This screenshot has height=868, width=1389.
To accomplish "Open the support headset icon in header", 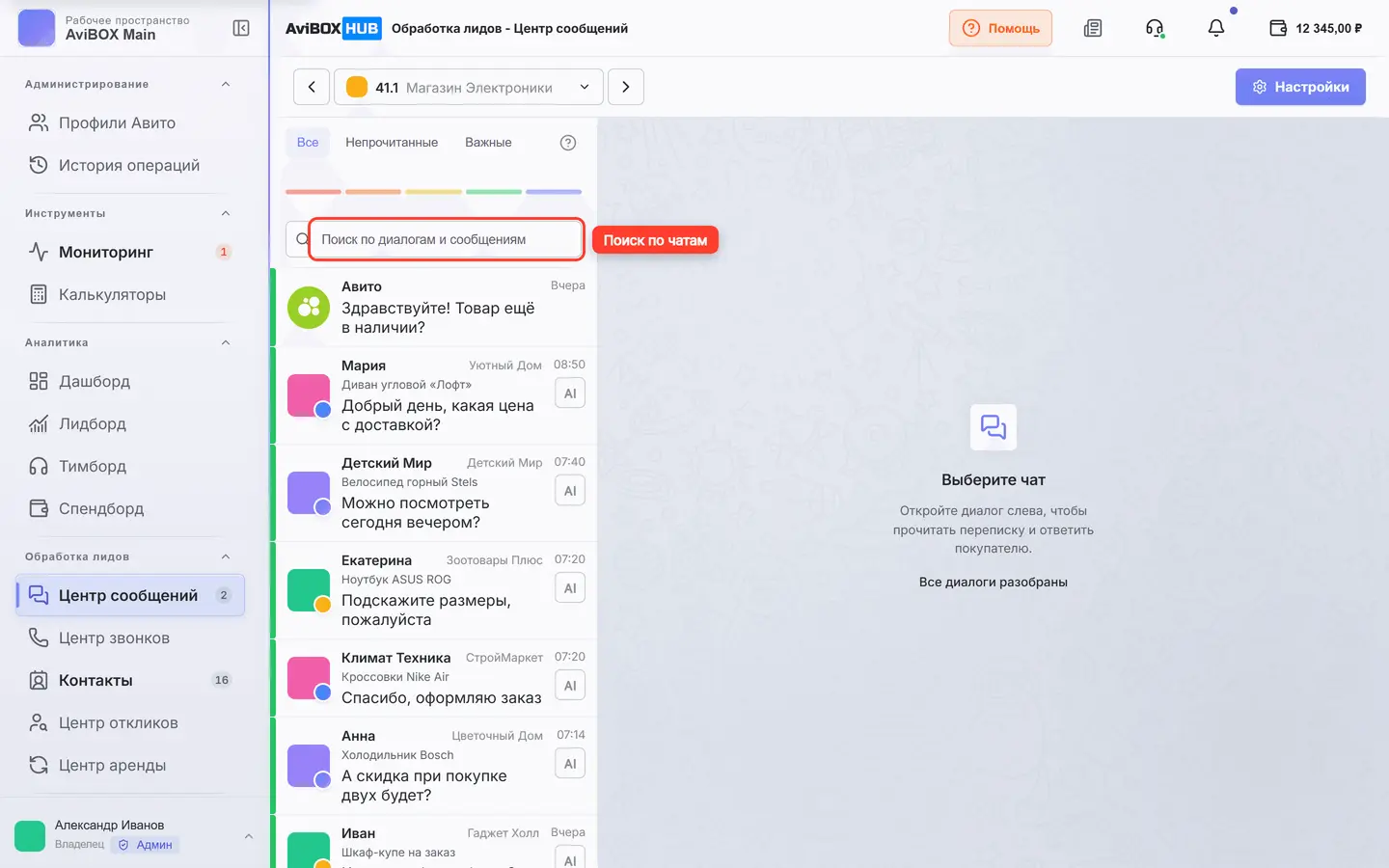I will (x=1155, y=28).
